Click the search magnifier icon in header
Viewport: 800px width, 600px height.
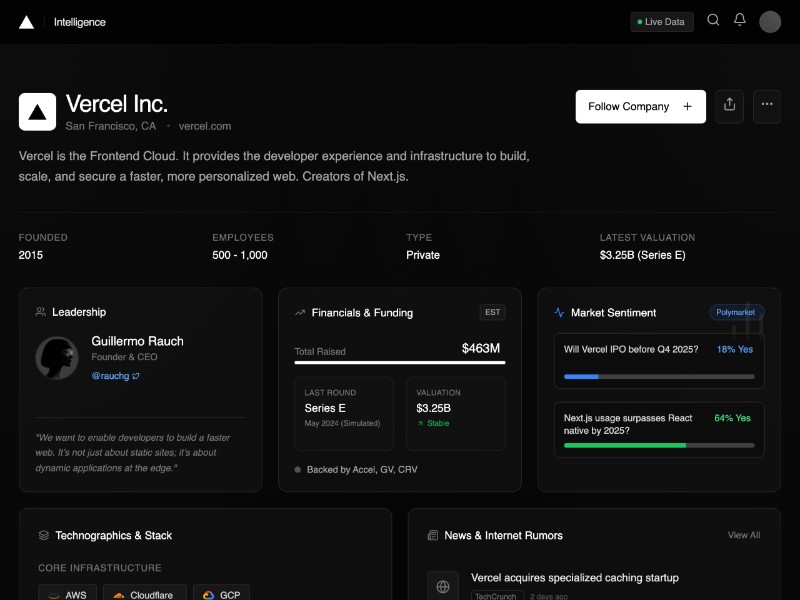point(713,20)
